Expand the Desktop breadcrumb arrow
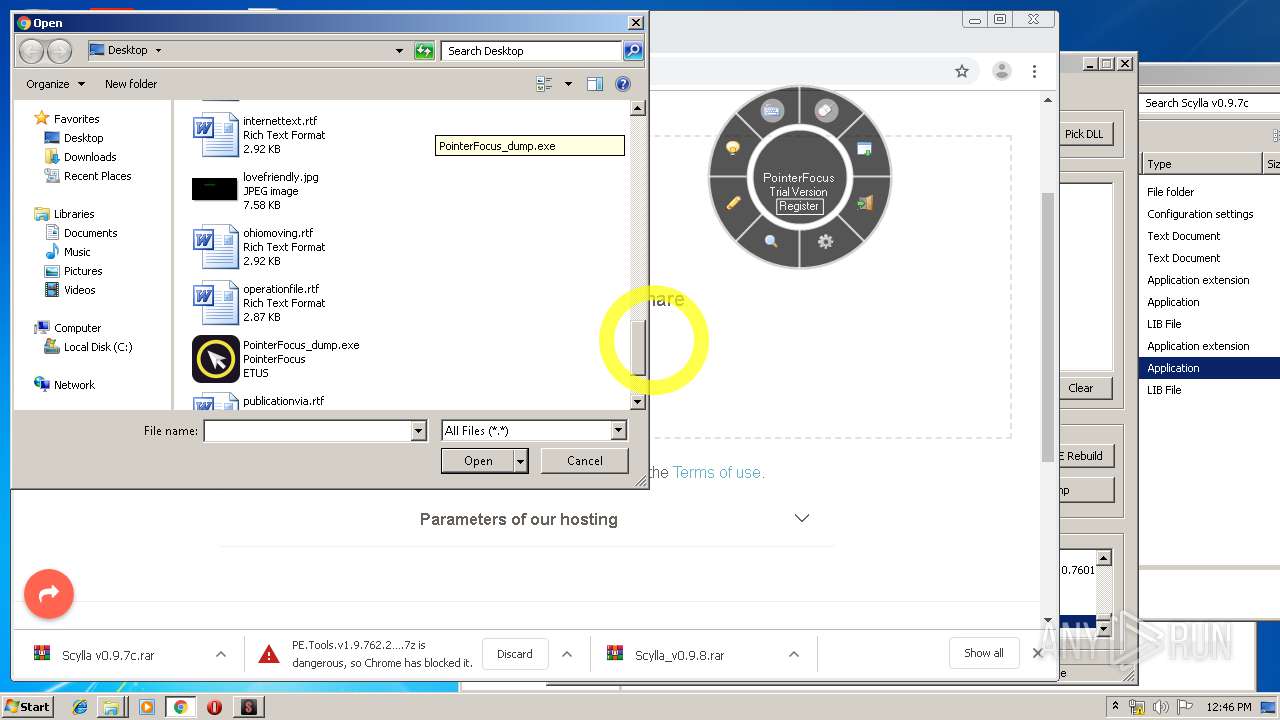 [x=158, y=50]
